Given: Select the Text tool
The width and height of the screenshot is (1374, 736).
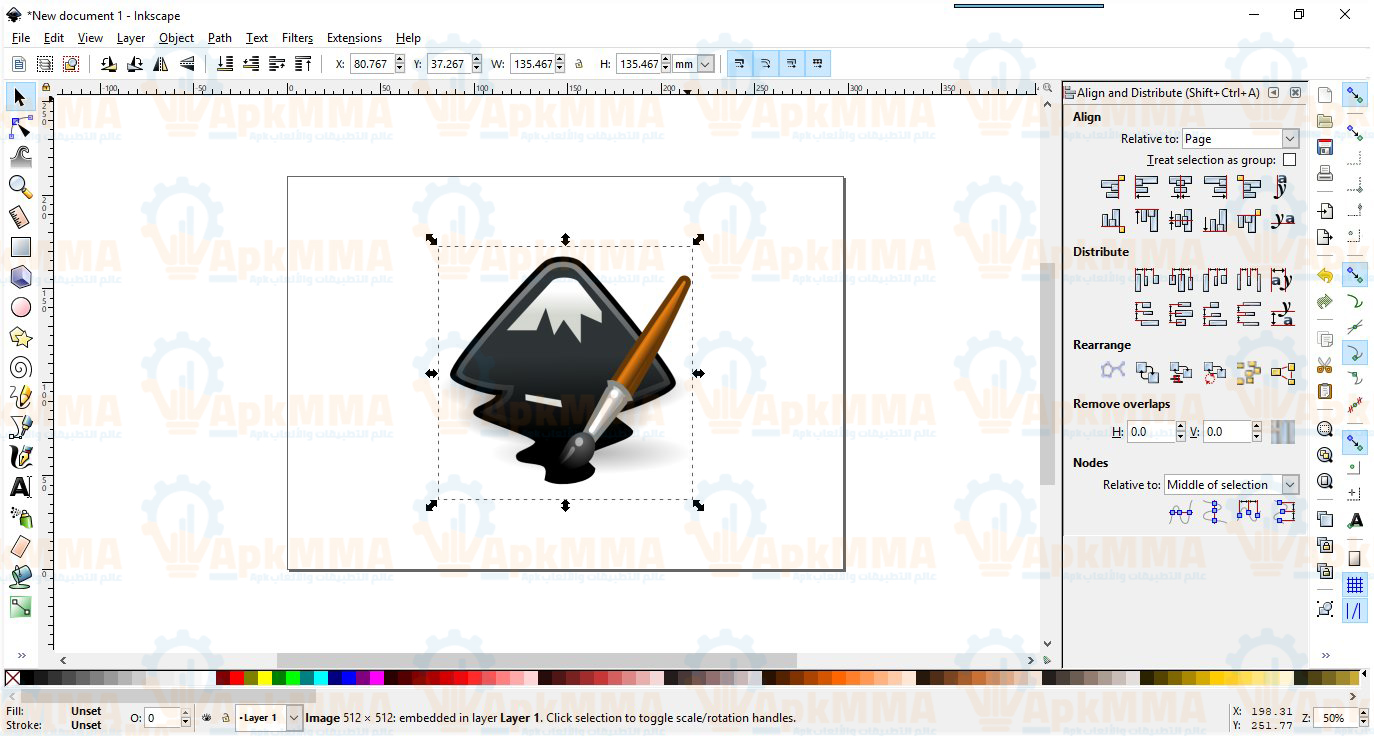Looking at the screenshot, I should click(20, 487).
